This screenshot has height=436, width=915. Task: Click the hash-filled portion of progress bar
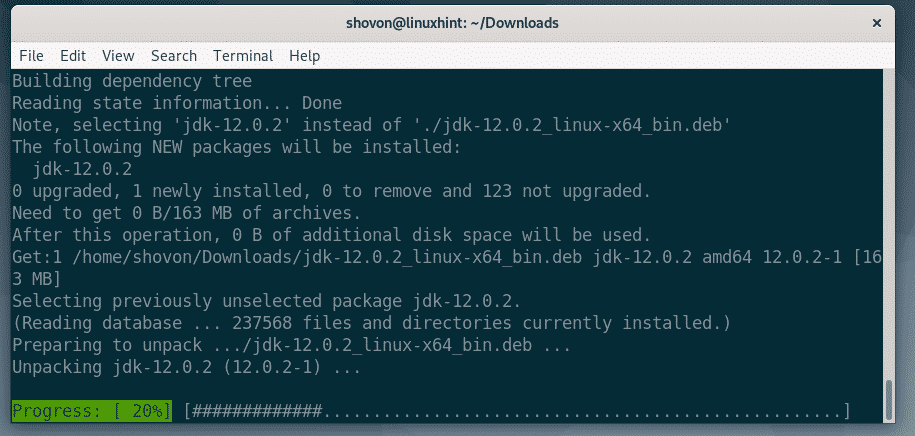(258, 411)
